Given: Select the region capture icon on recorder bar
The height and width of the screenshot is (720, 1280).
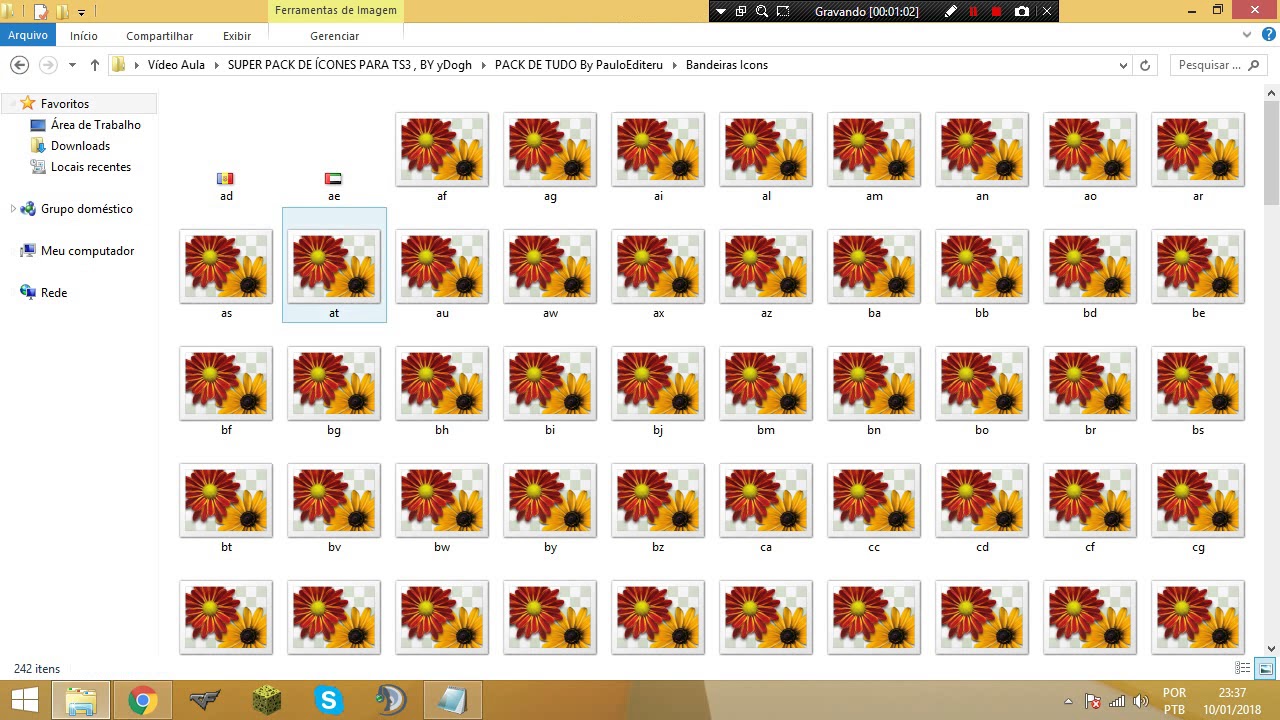Looking at the screenshot, I should [782, 11].
